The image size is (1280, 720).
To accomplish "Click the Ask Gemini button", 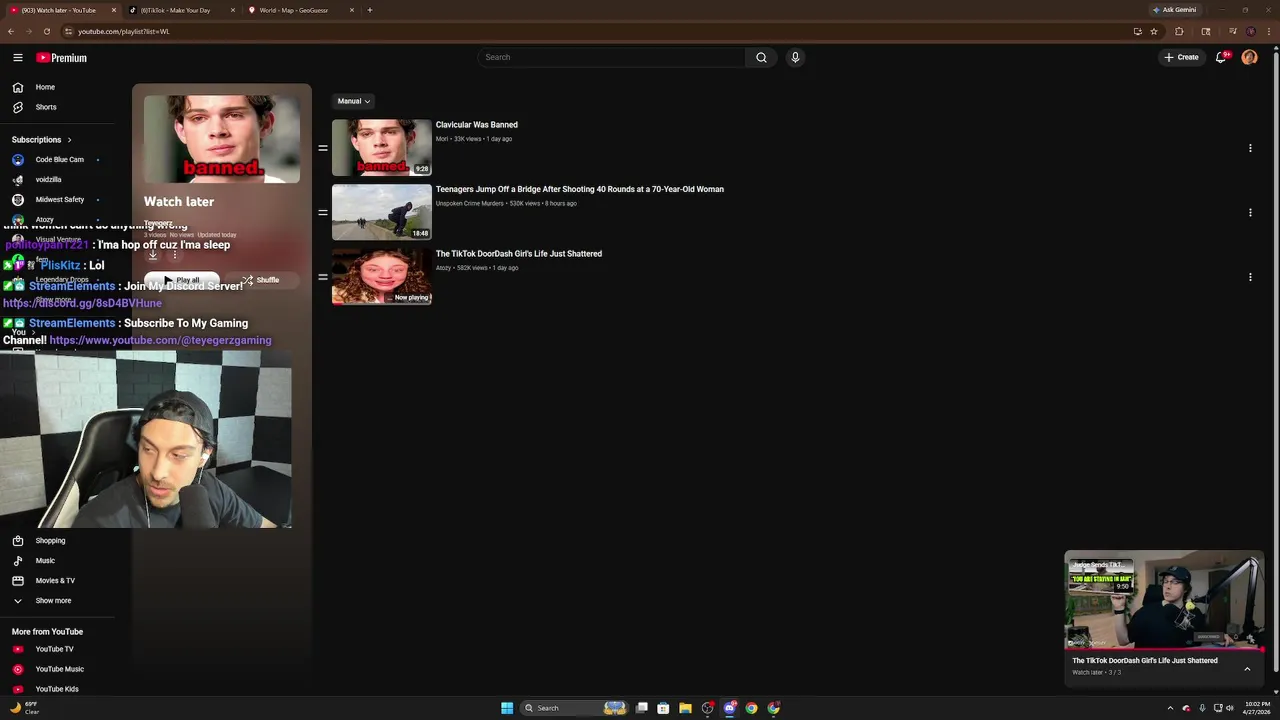I will [x=1174, y=10].
